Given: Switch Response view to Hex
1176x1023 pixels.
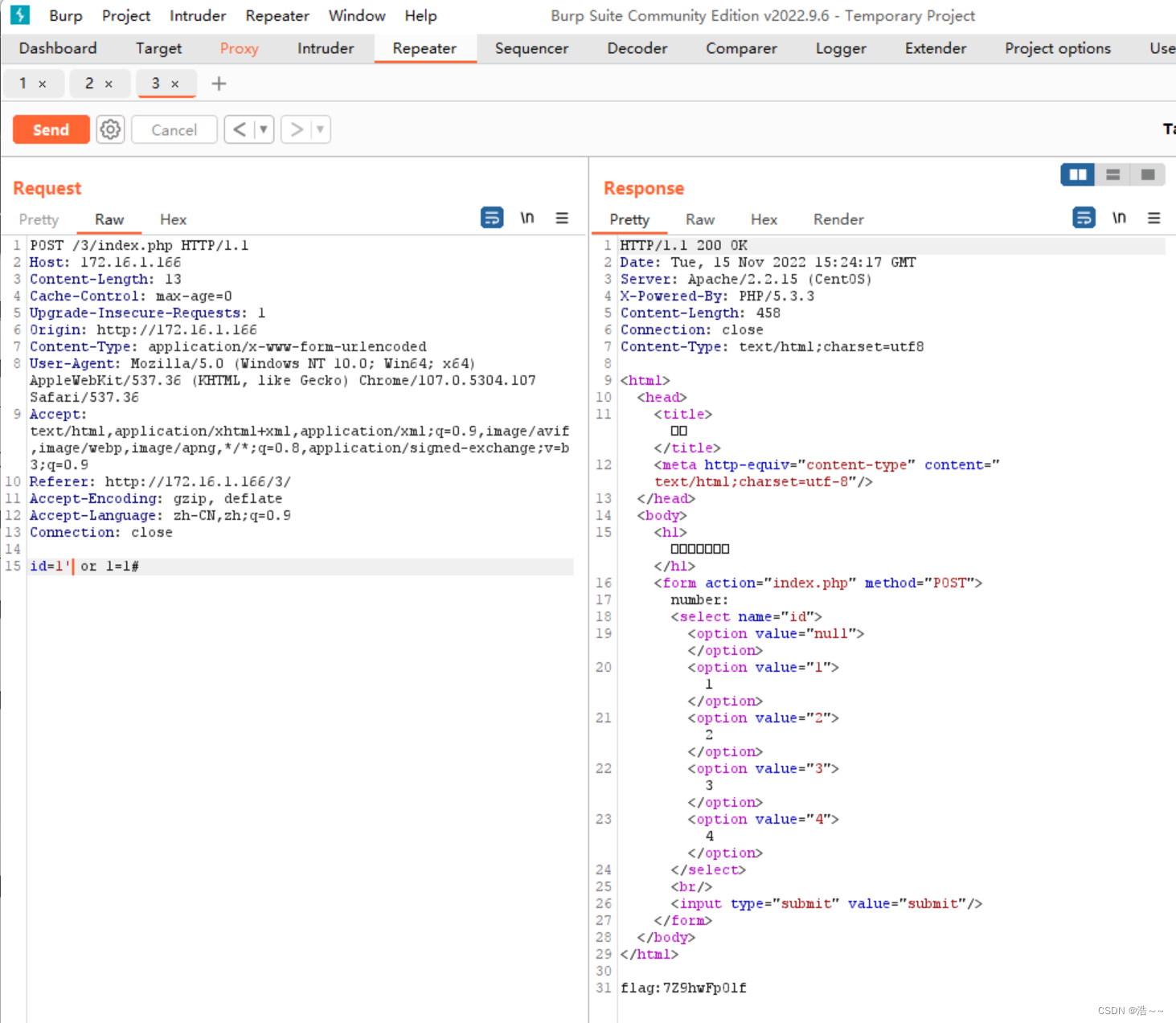Looking at the screenshot, I should [x=764, y=219].
